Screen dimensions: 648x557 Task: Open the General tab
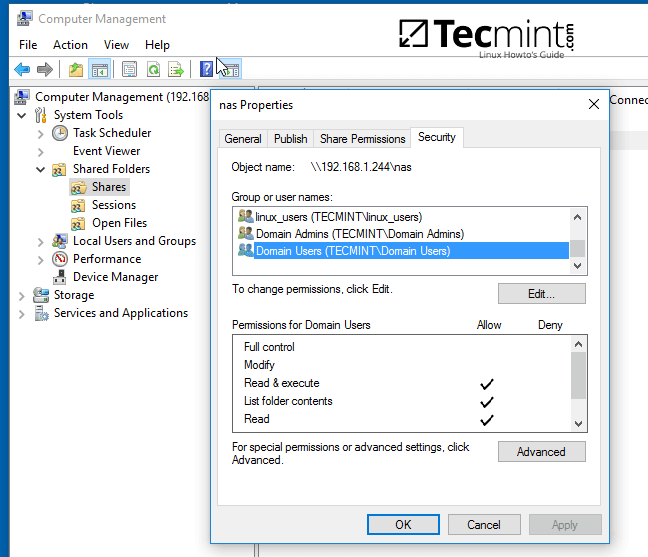click(x=243, y=139)
